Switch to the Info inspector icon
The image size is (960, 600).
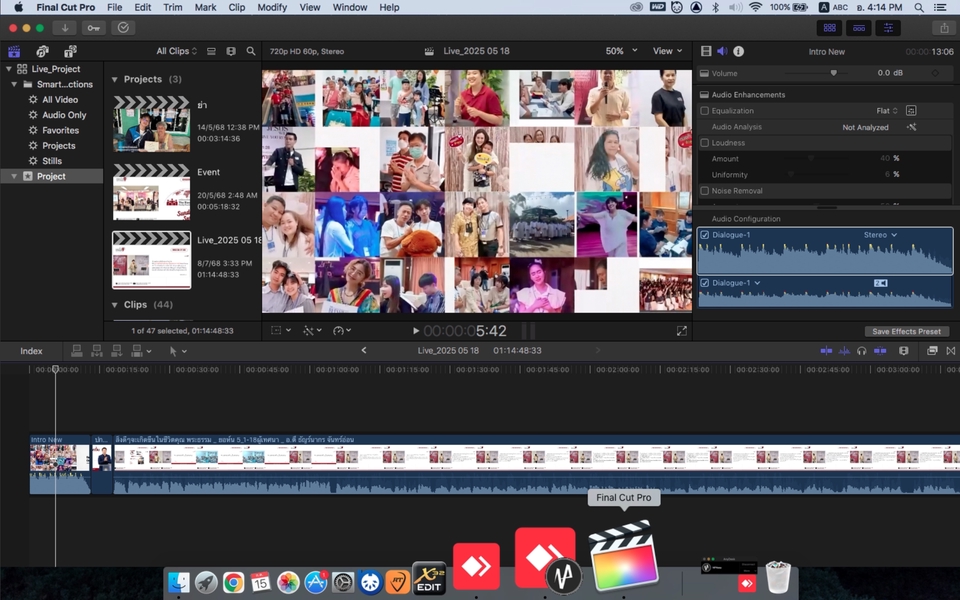pyautogui.click(x=738, y=51)
